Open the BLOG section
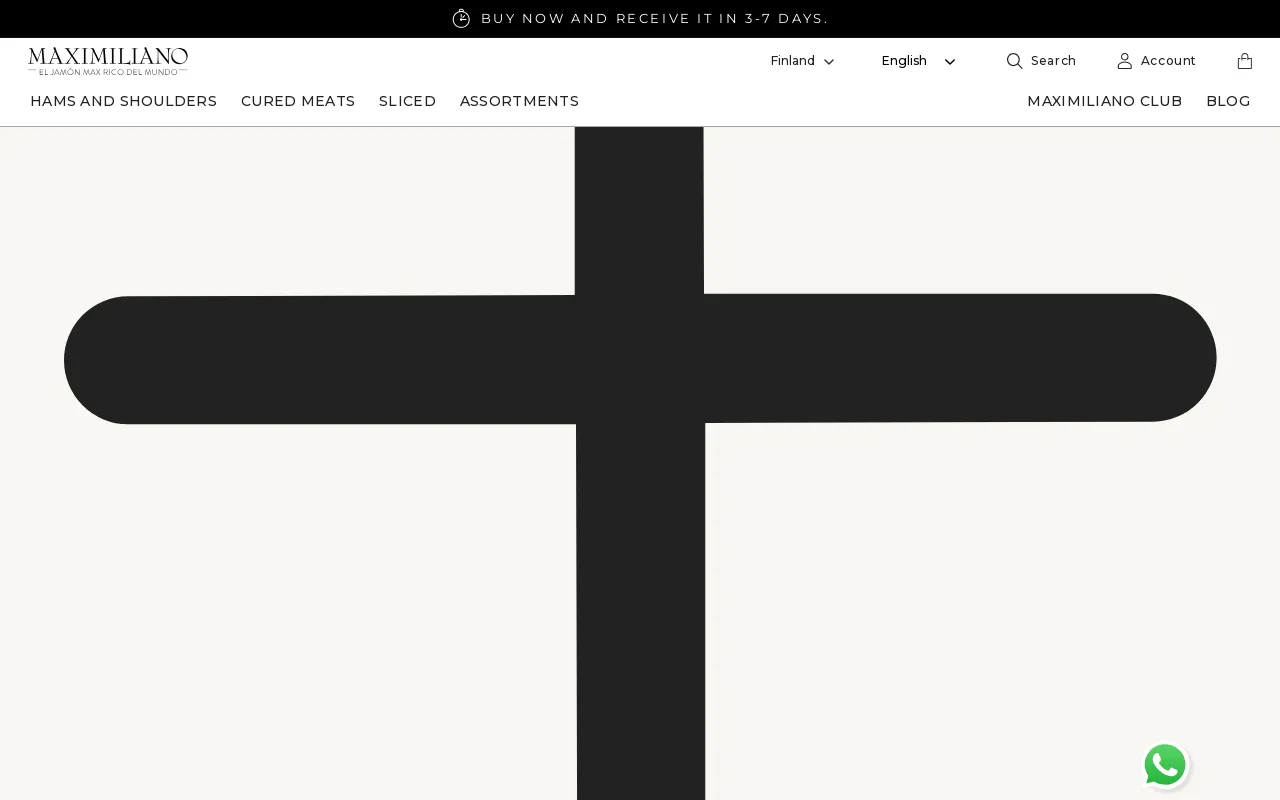Viewport: 1280px width, 800px height. 1228,101
